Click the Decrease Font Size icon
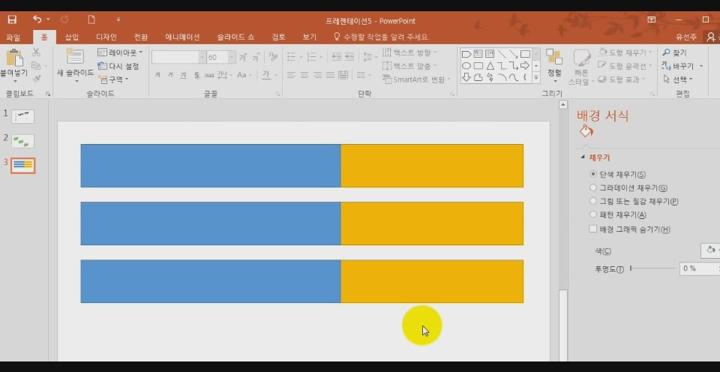The image size is (720, 372). coord(255,57)
